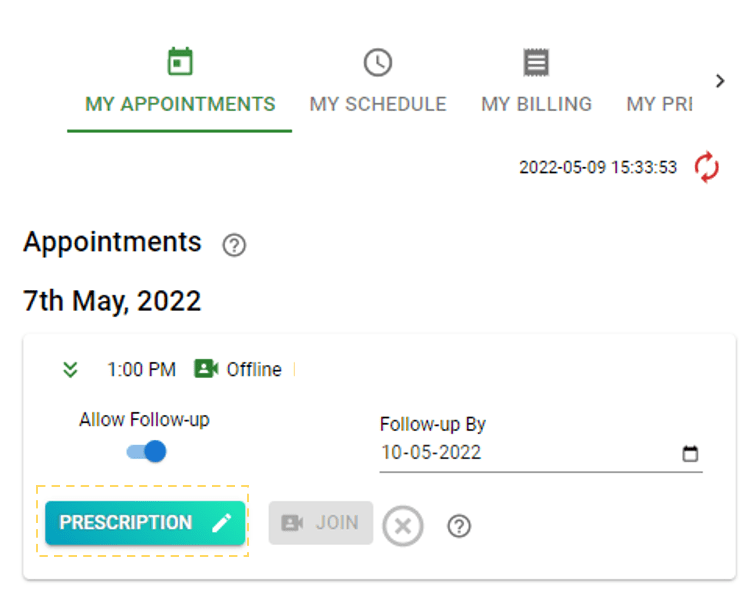The width and height of the screenshot is (756, 615).
Task: Click the Follow-up By date 10-05-2022
Action: [x=431, y=453]
